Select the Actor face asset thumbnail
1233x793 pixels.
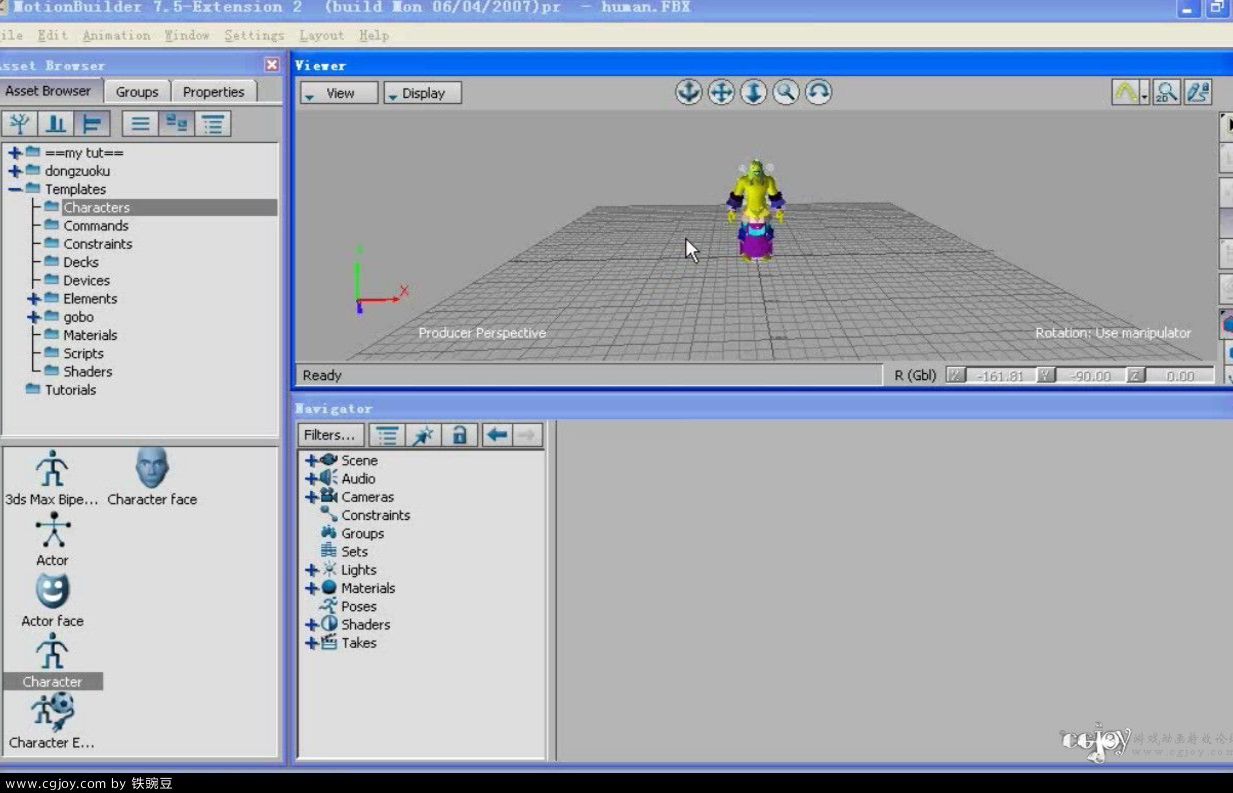coord(52,600)
